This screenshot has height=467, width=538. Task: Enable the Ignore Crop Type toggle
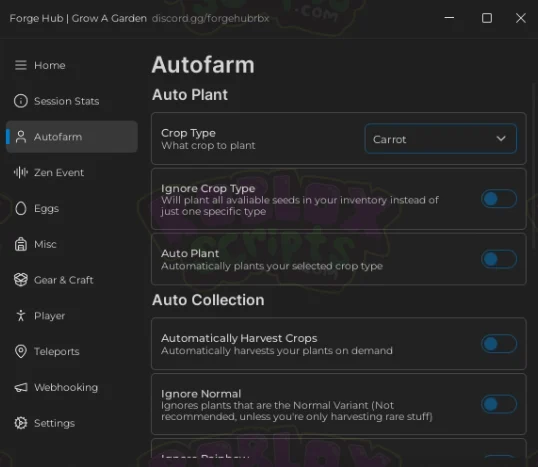click(499, 199)
